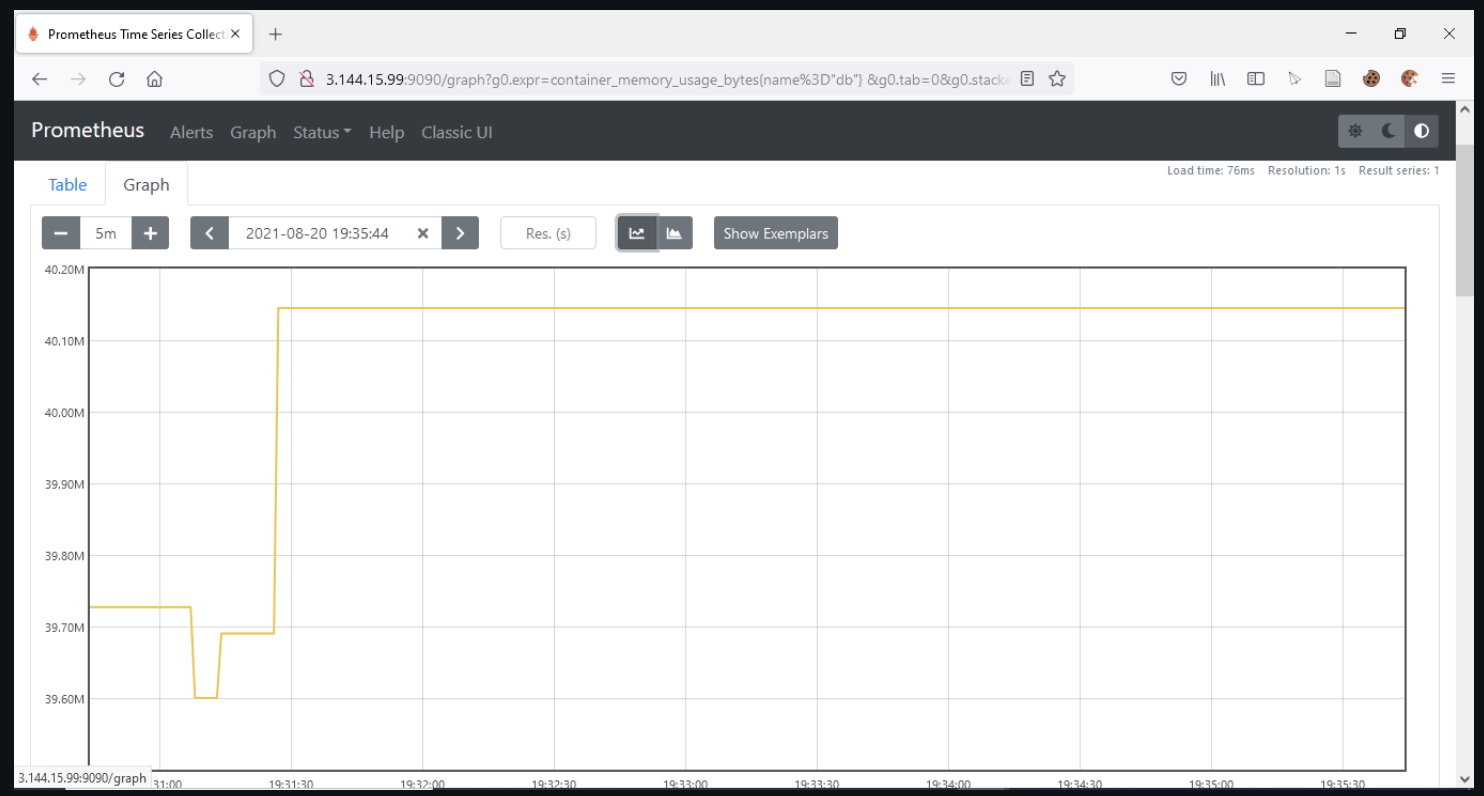Close the Prometheus Time Series tab
Viewport: 1484px width, 796px height.
pos(235,34)
